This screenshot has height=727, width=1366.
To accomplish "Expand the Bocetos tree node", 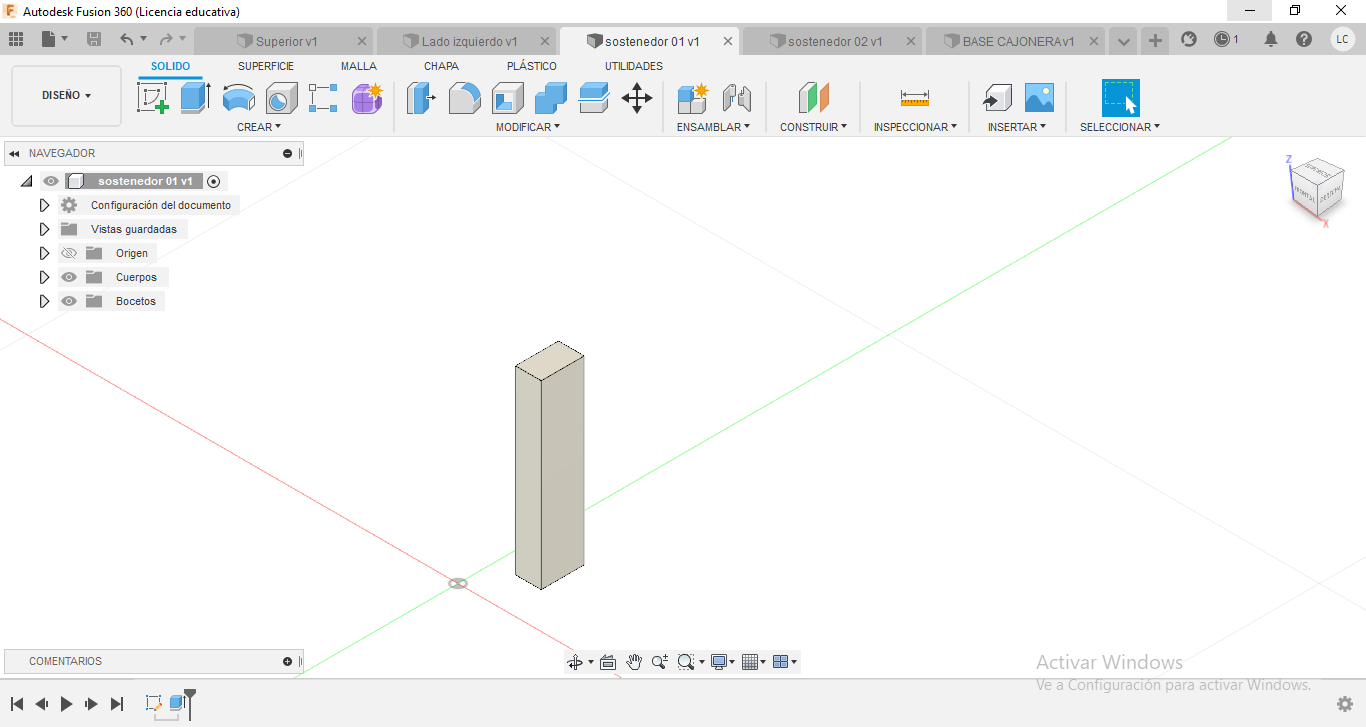I will 44,301.
